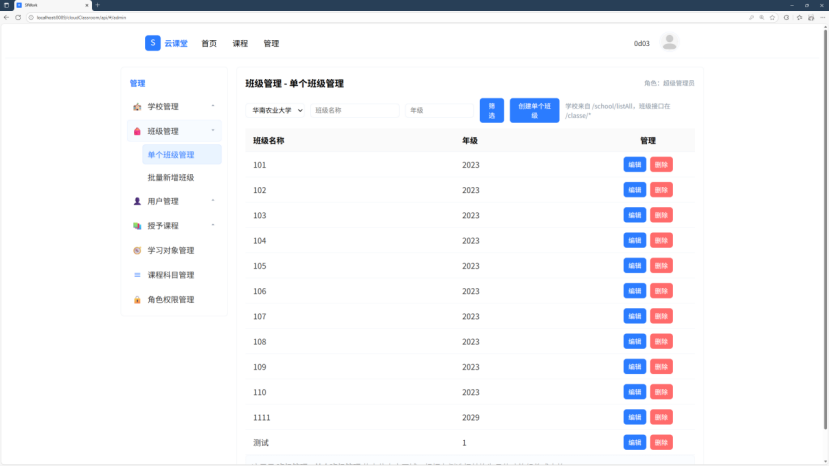Delete class 1111
The height and width of the screenshot is (467, 830).
tap(661, 417)
